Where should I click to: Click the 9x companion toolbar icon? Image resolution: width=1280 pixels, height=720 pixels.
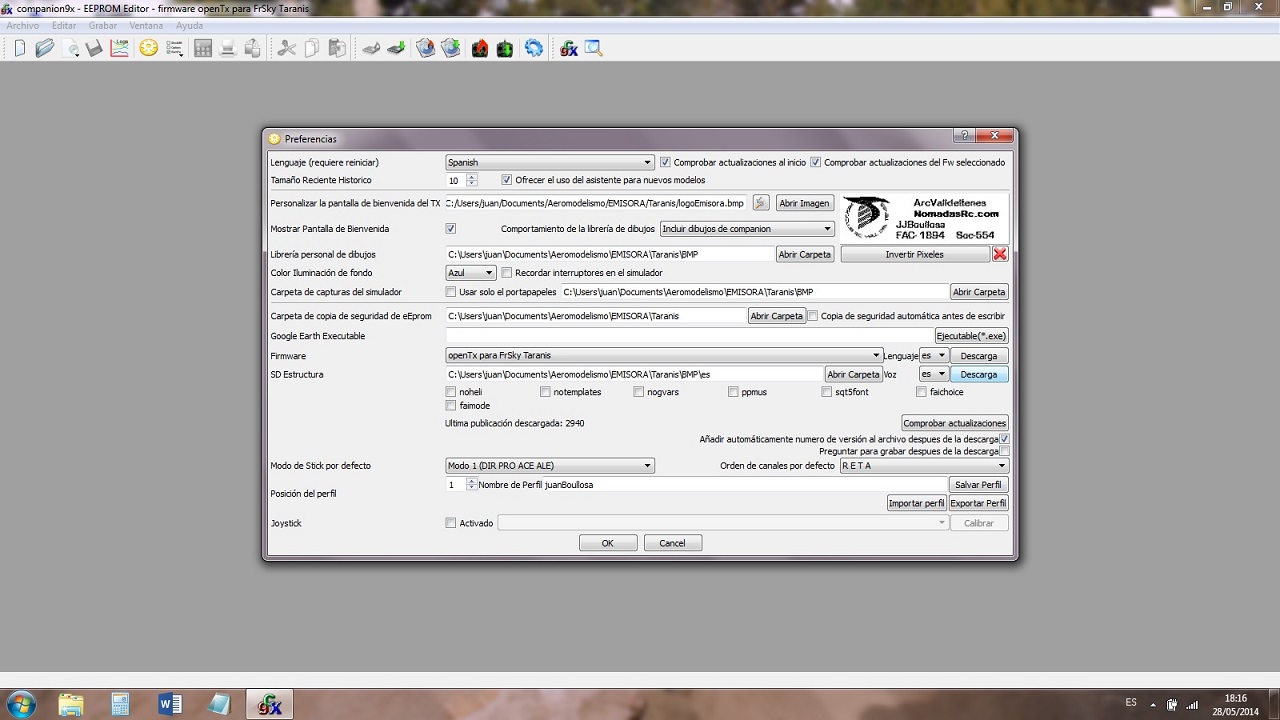569,48
